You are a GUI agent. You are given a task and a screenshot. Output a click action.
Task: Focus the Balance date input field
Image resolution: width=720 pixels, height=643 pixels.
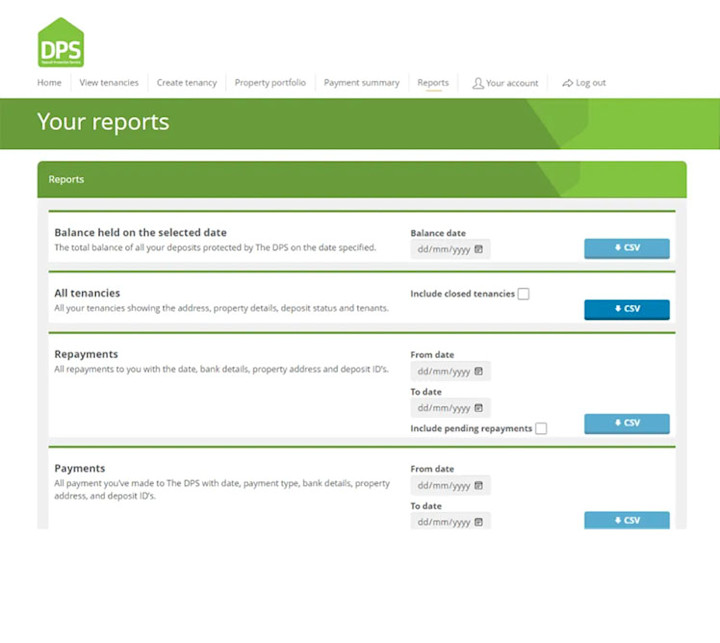point(450,249)
